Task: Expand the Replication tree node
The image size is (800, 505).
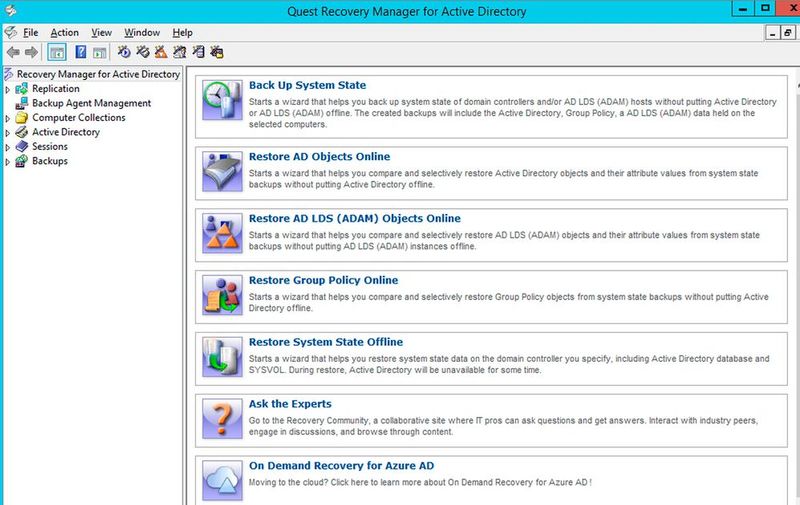Action: [7, 89]
